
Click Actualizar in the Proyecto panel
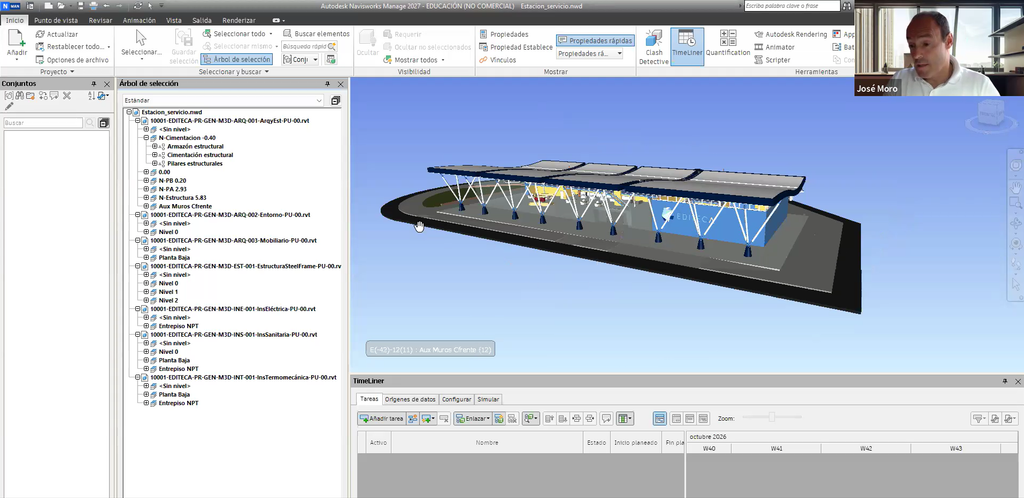tap(56, 34)
